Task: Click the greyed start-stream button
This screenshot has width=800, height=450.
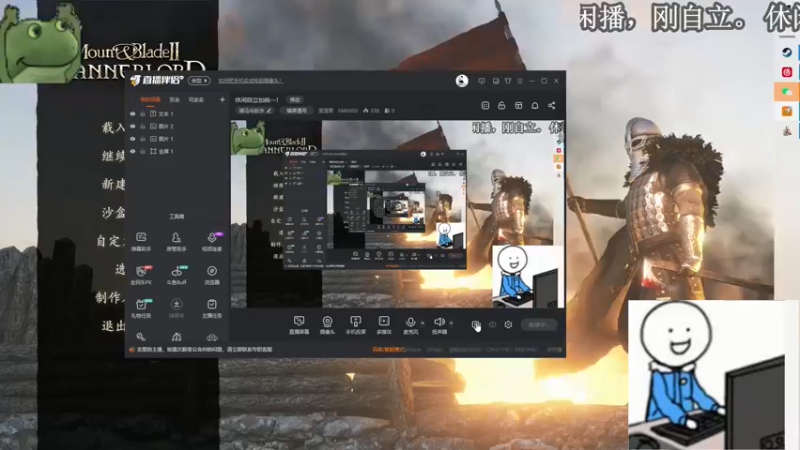Action: (539, 324)
